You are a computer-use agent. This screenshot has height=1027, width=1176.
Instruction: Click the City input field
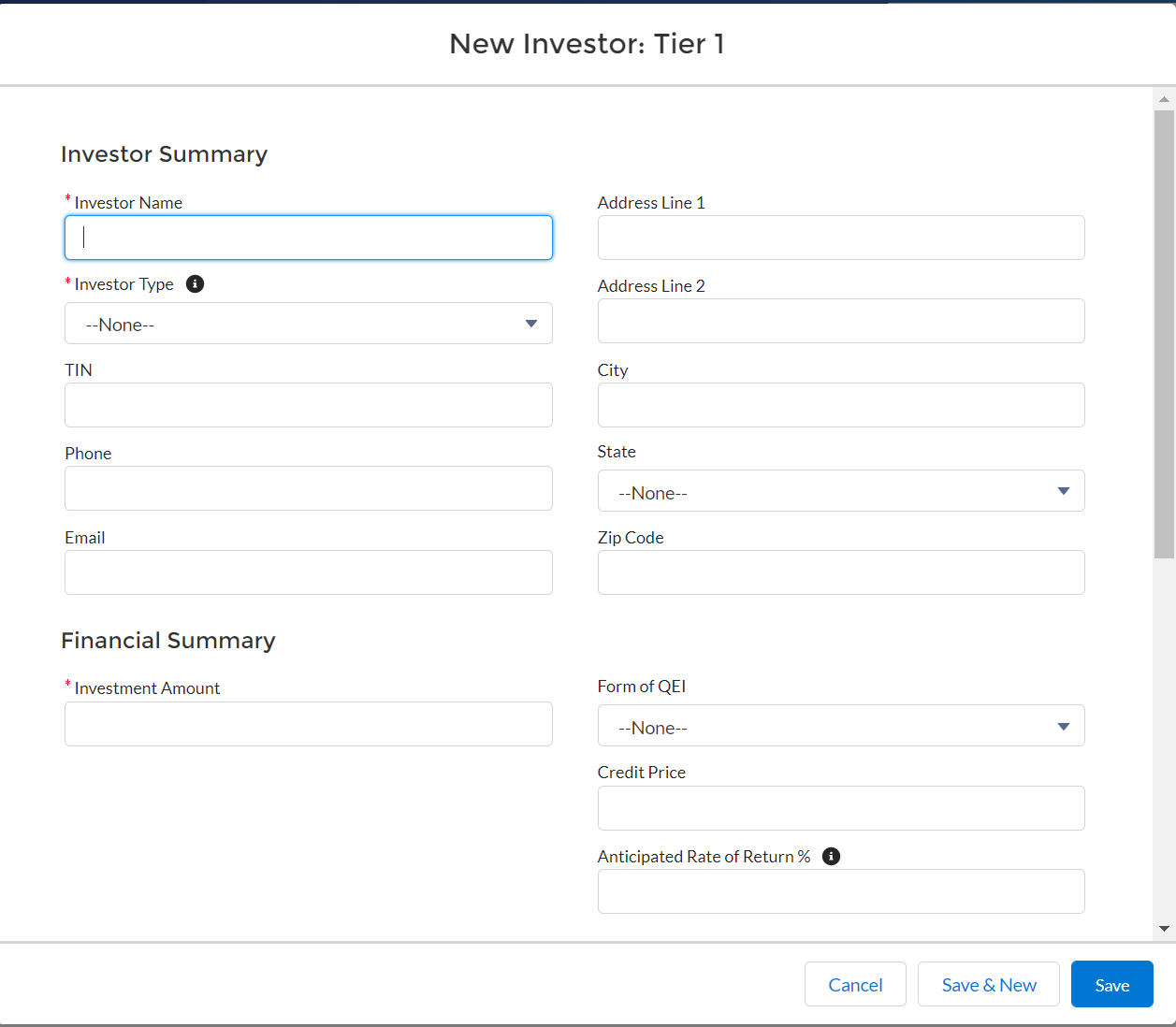click(840, 405)
